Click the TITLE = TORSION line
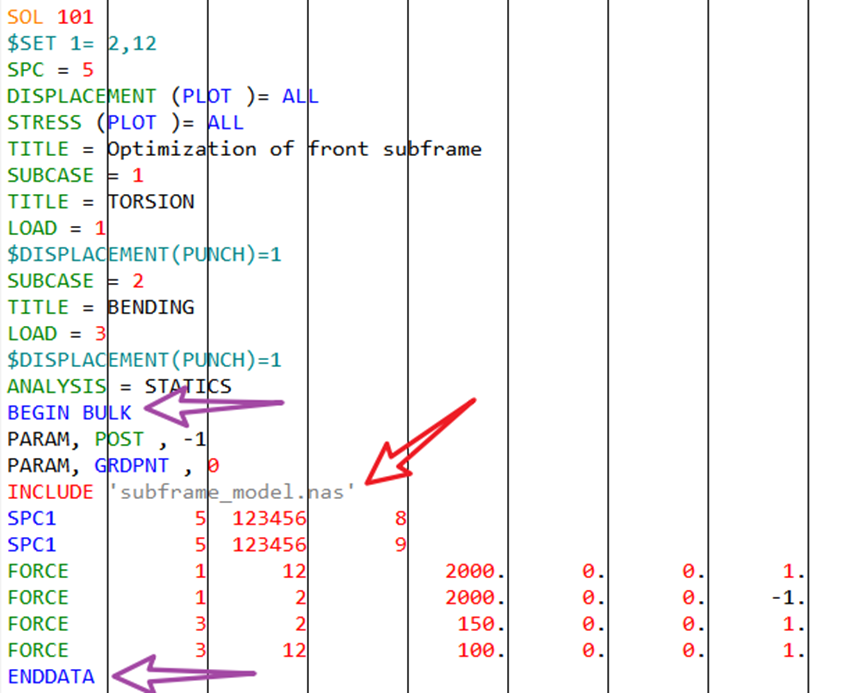The width and height of the screenshot is (848, 693). click(101, 202)
